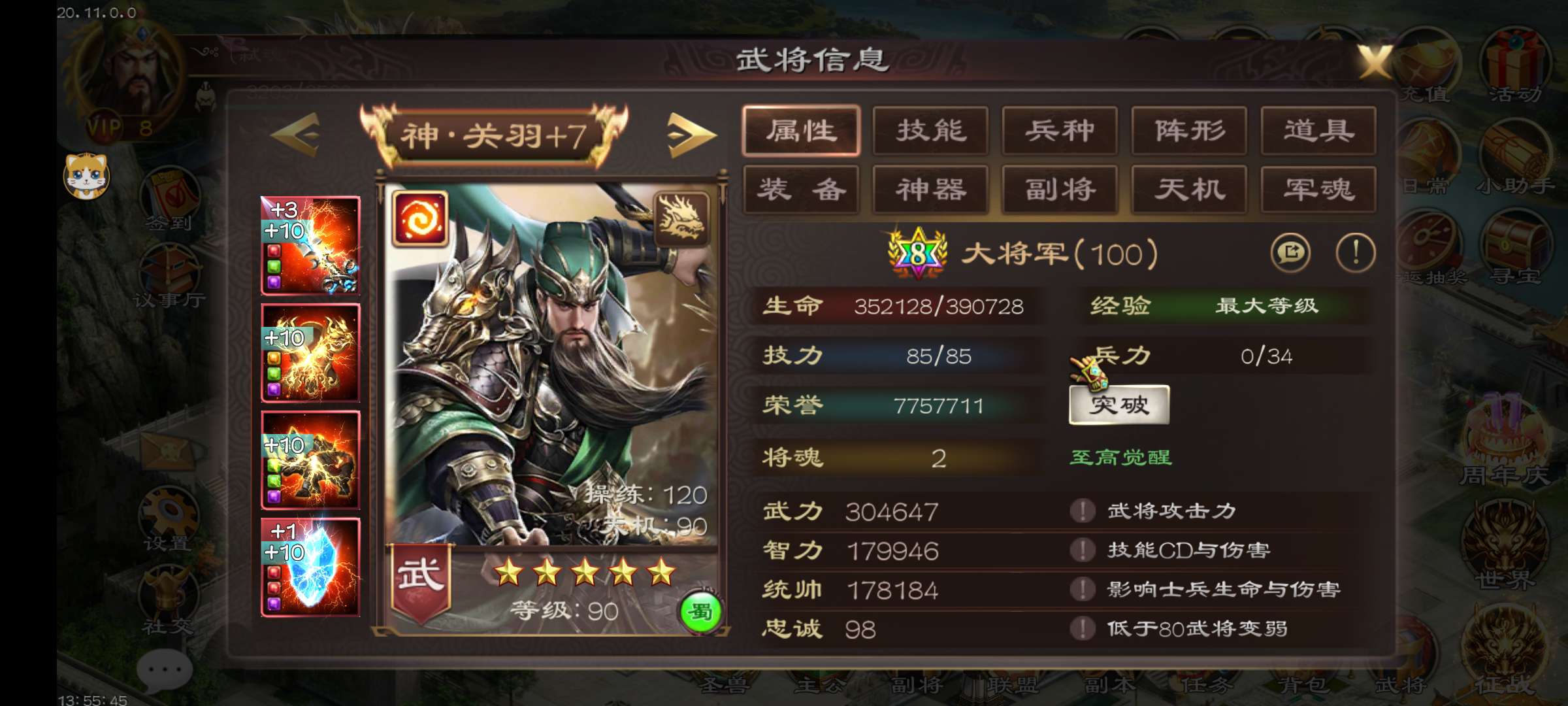Tap the dragon emblem icon on portrait
Image resolution: width=1568 pixels, height=706 pixels.
click(x=681, y=219)
